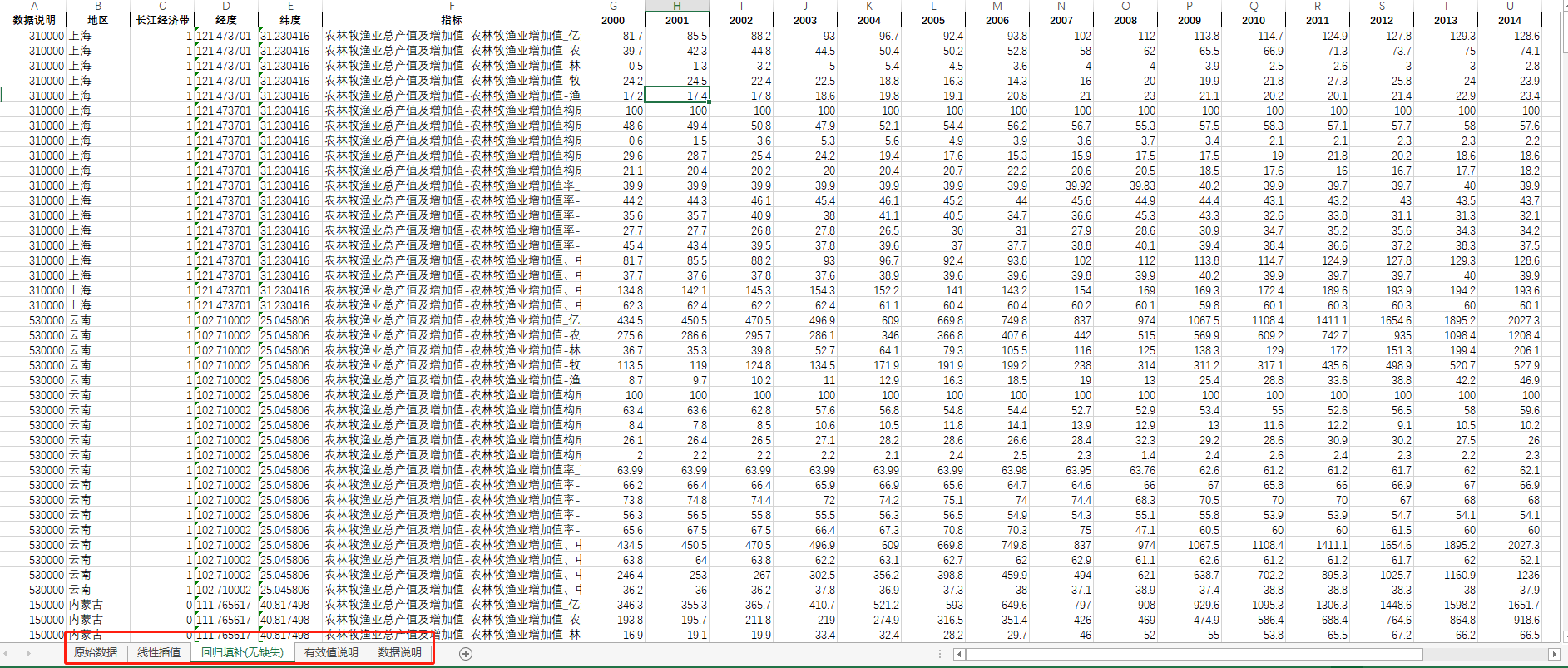
Task: Select the cell showing 1651.7
Action: click(x=1510, y=605)
